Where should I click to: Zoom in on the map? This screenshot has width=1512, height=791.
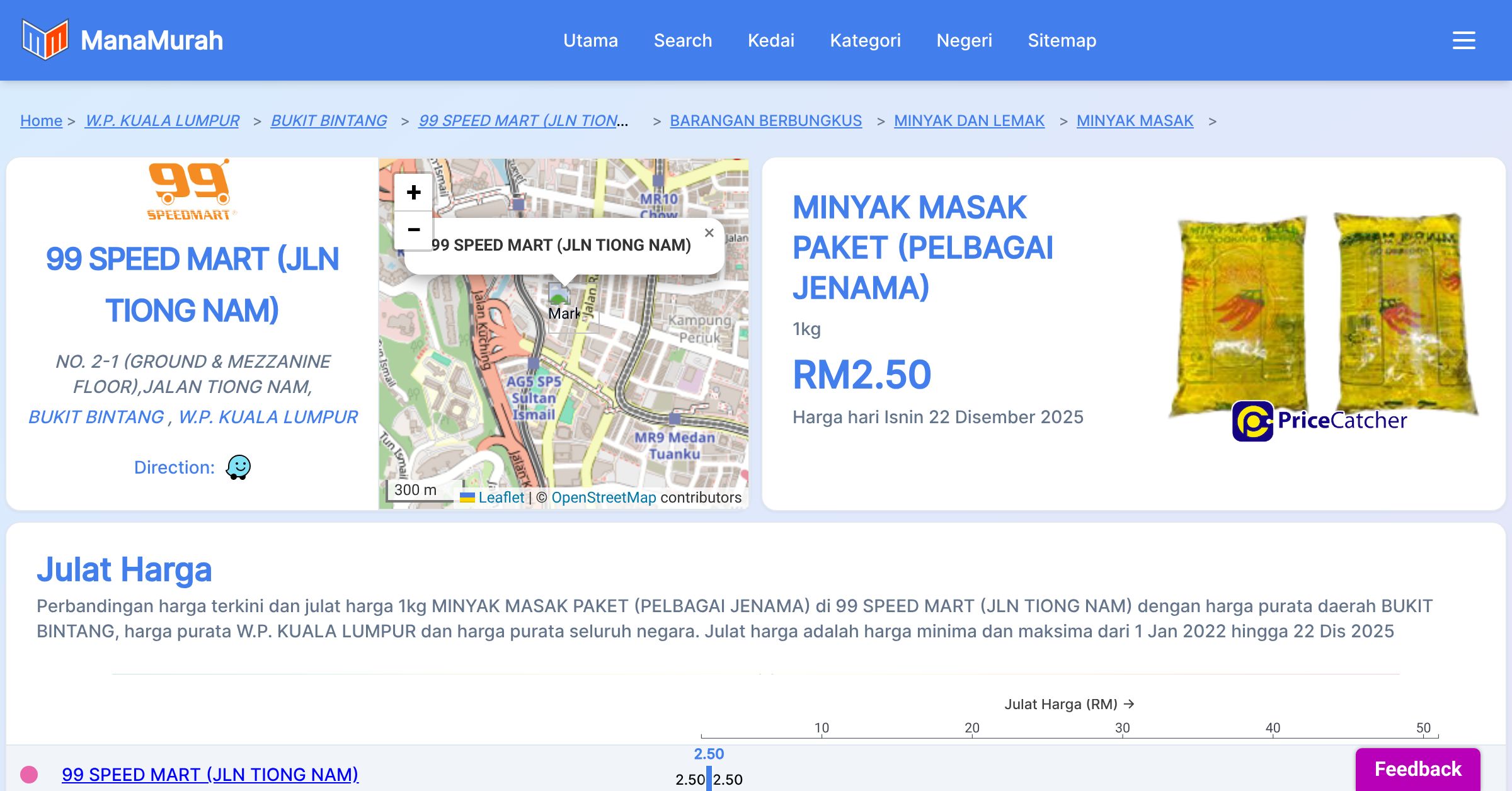[413, 192]
